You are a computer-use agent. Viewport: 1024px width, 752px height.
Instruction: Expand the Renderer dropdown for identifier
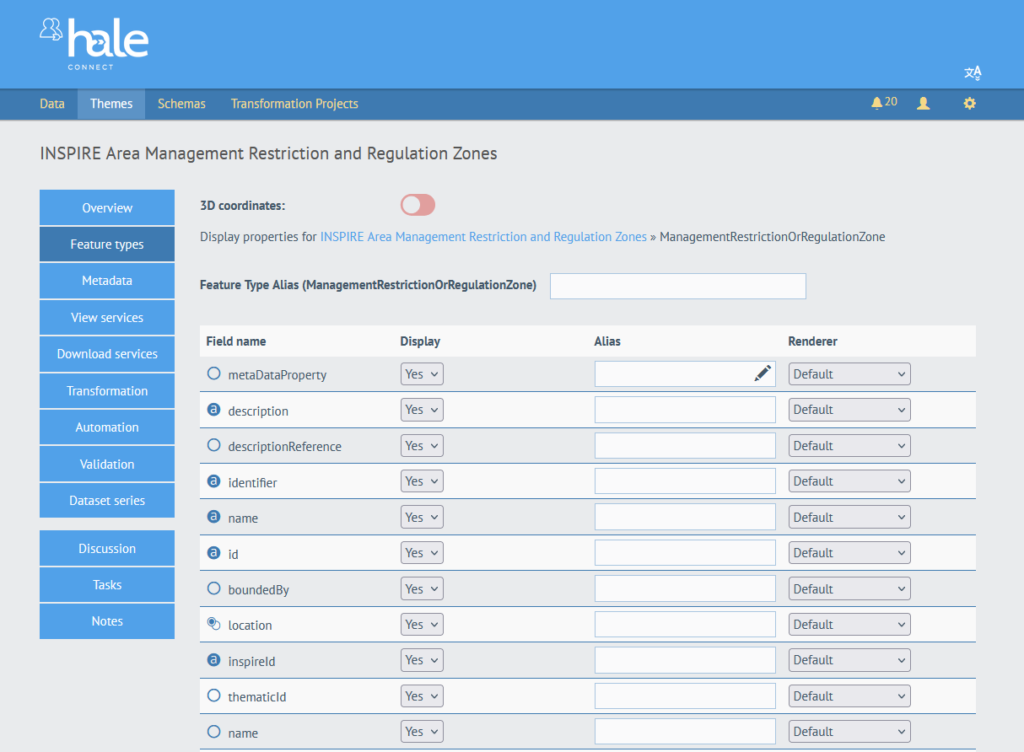(849, 481)
